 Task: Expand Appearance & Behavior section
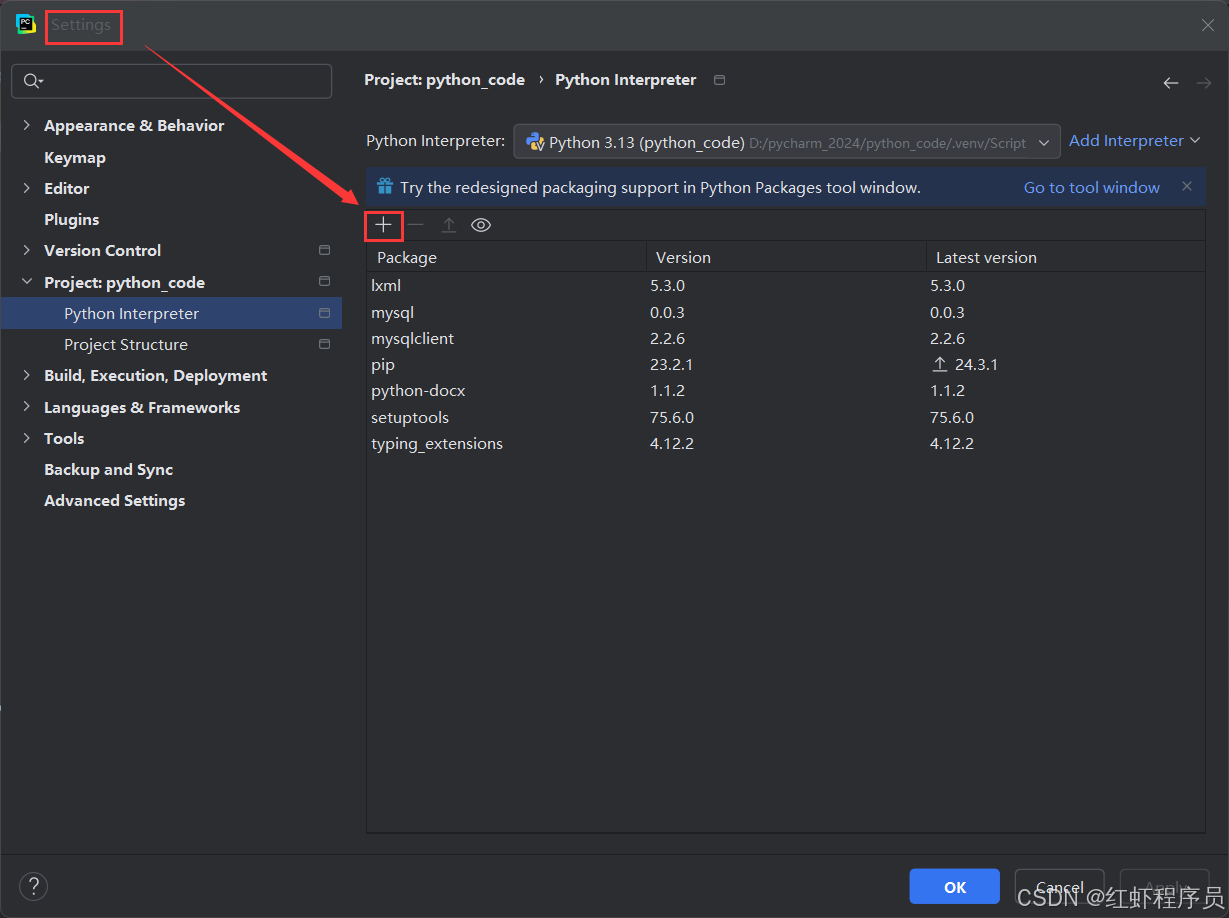pyautogui.click(x=27, y=125)
